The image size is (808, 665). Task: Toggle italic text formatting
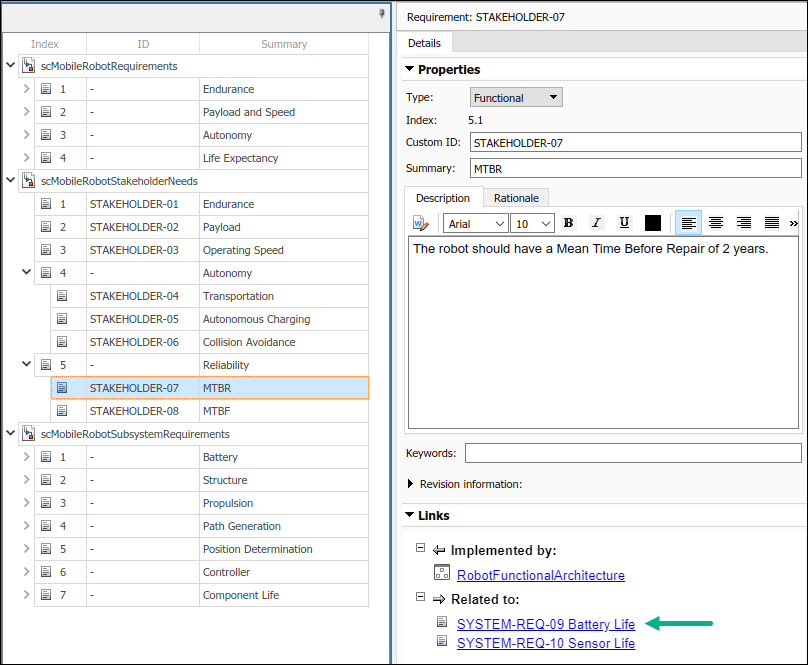click(x=597, y=223)
